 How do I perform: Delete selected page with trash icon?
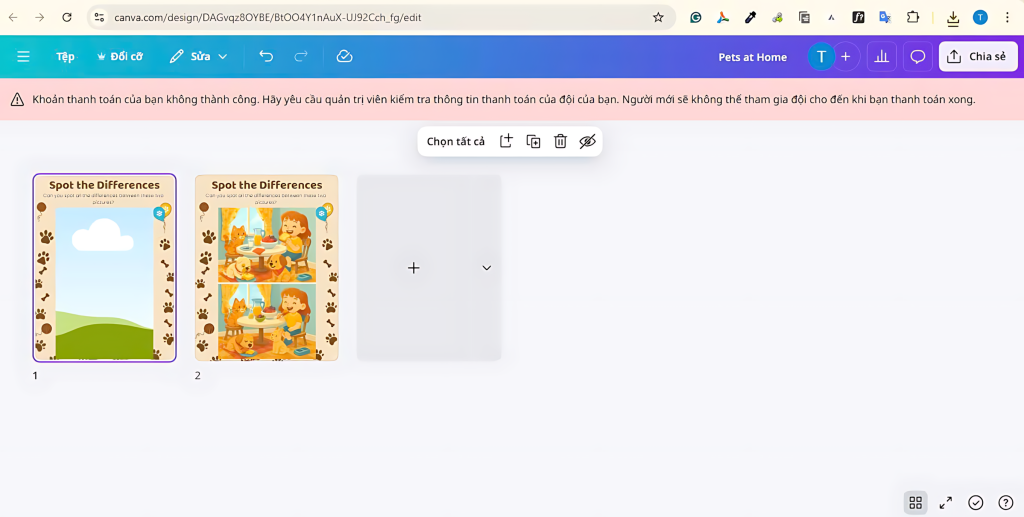[560, 141]
